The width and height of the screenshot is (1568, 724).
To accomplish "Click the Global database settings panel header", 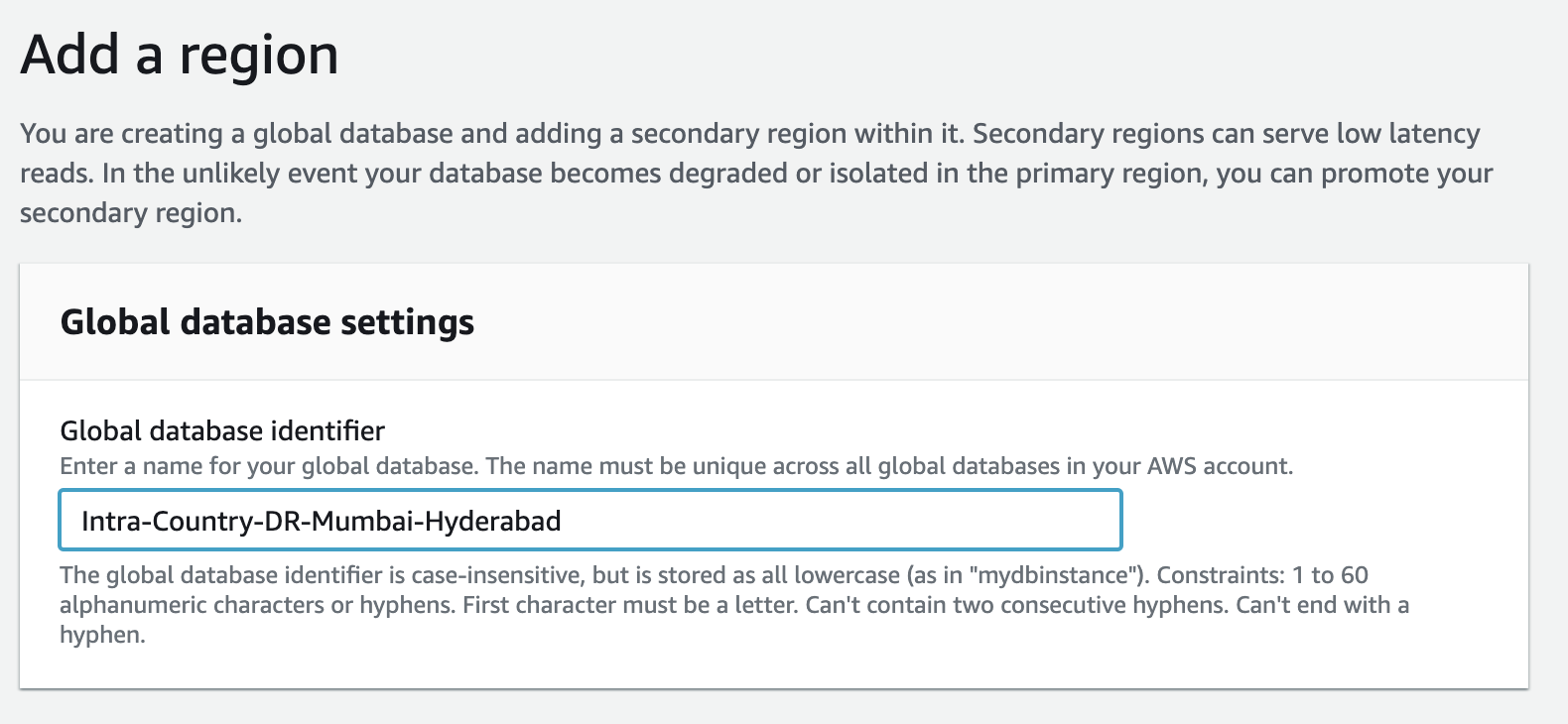I will (x=267, y=322).
